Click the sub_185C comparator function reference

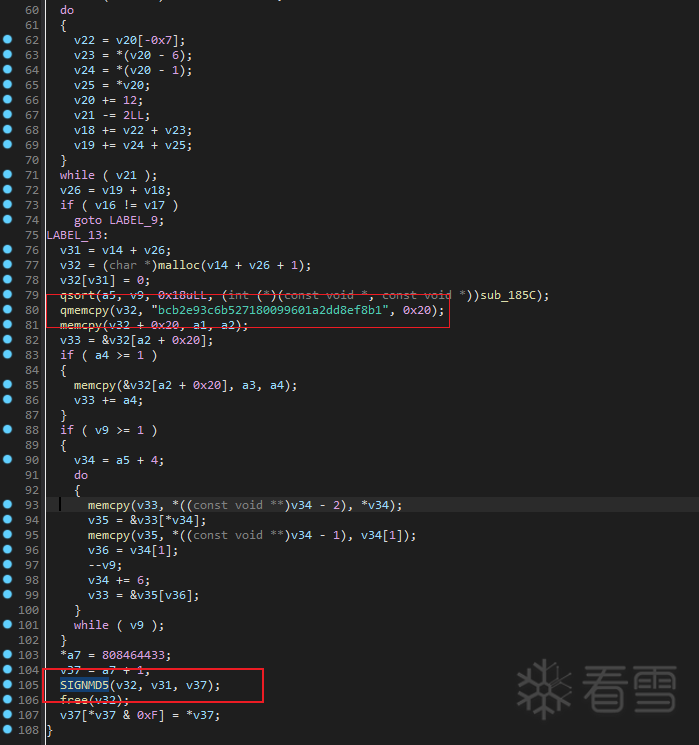coord(508,295)
